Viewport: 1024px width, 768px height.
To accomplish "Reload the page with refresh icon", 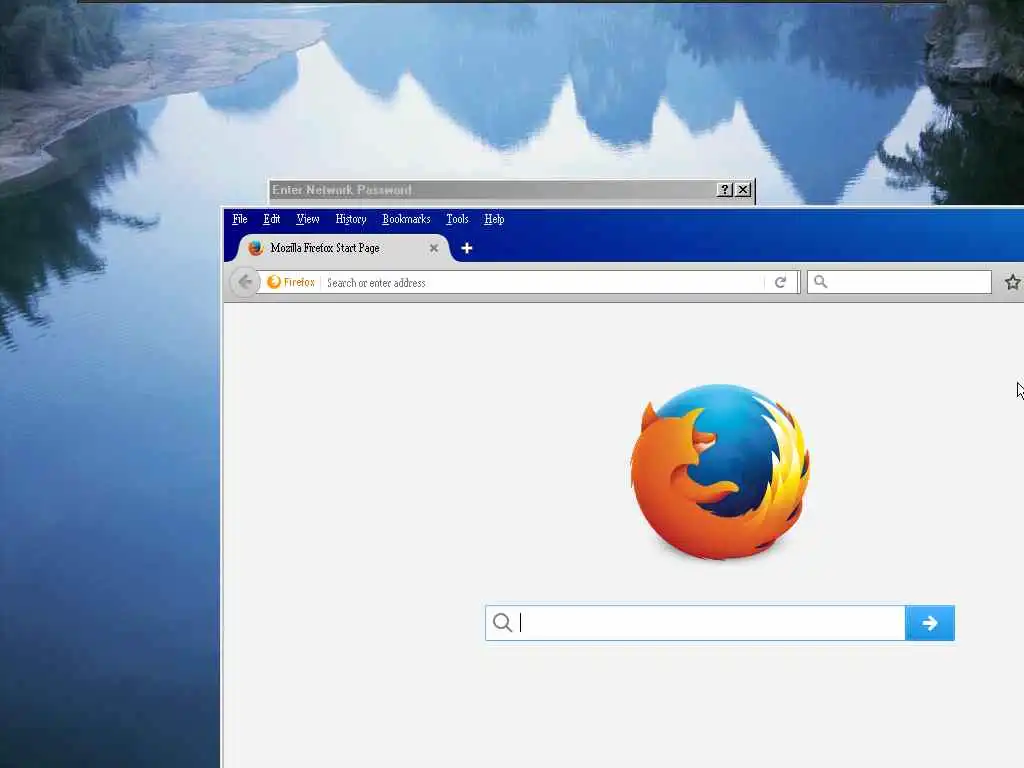I will [x=780, y=282].
